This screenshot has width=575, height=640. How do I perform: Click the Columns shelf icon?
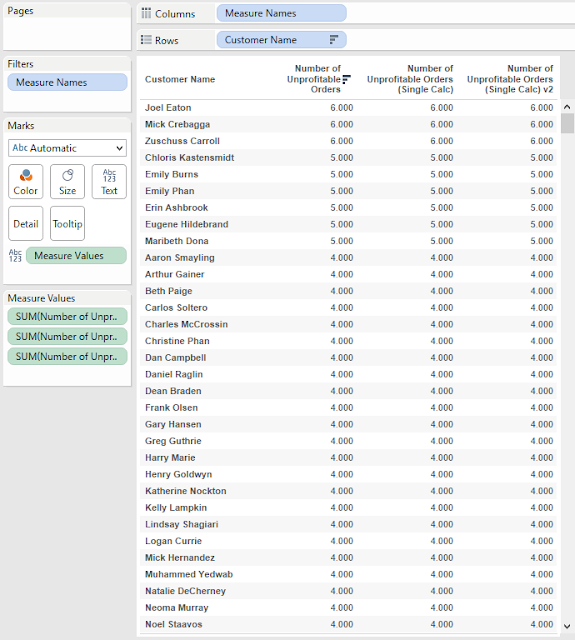pos(146,13)
